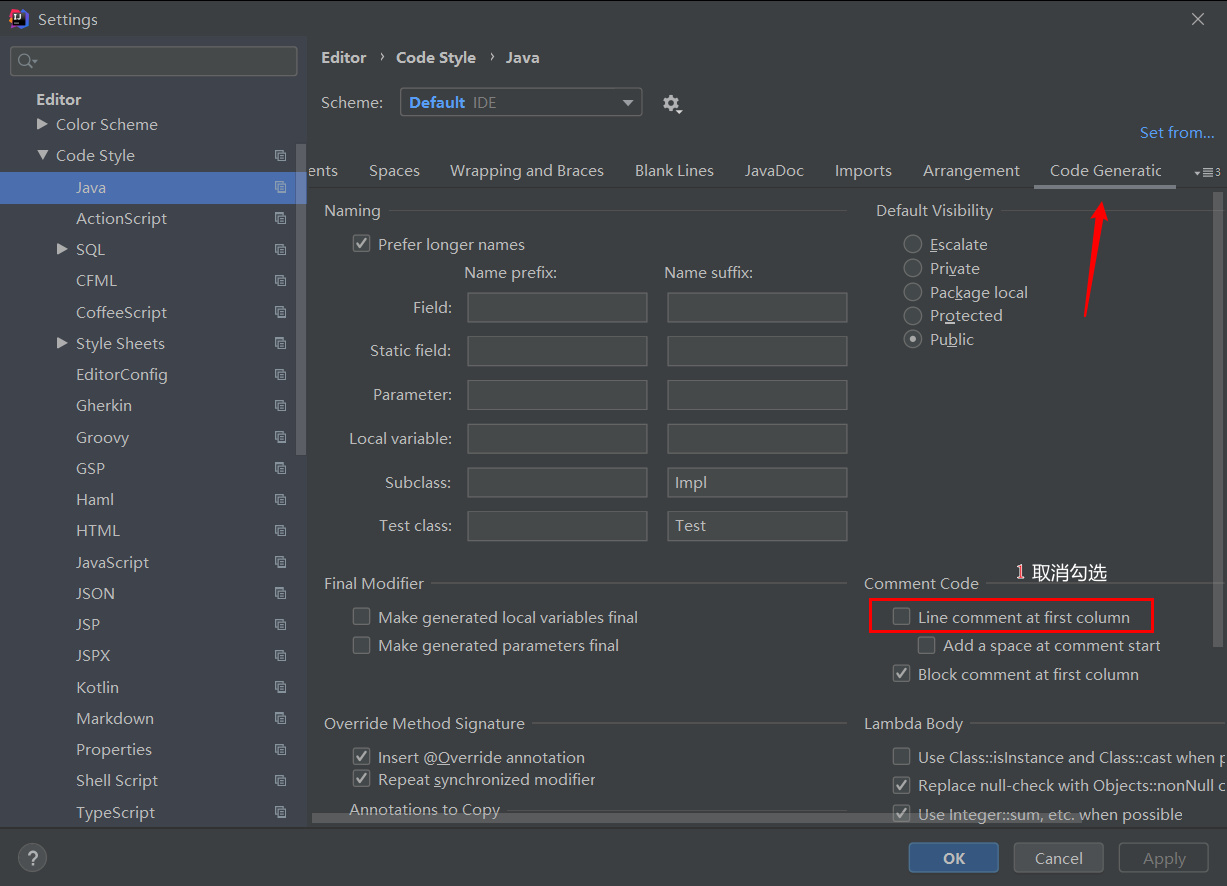Click the Set from... link
Viewport: 1227px width, 886px height.
[x=1177, y=132]
